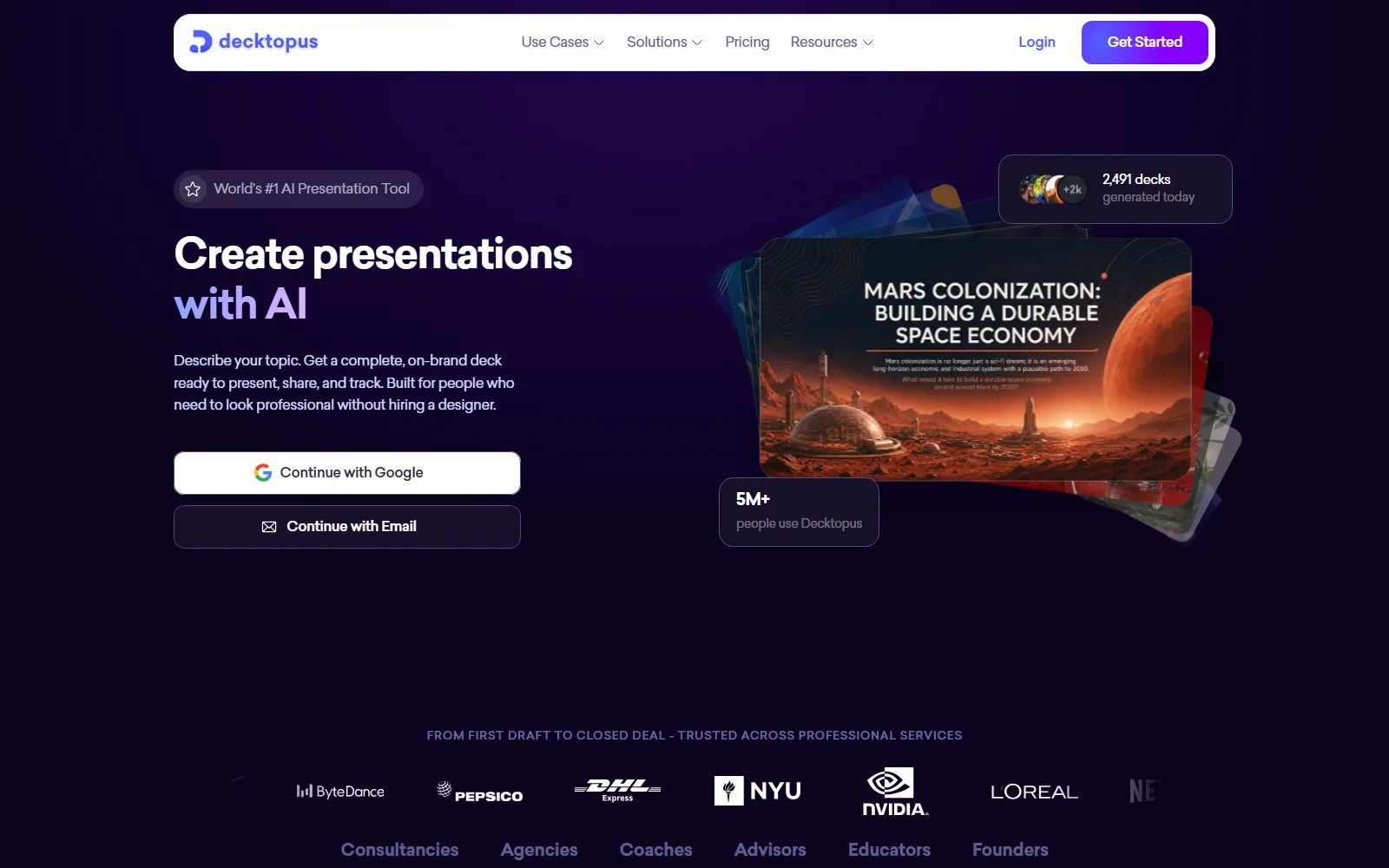This screenshot has width=1389, height=868.
Task: Click the user avatars cluster with +2k
Action: pyautogui.click(x=1053, y=189)
